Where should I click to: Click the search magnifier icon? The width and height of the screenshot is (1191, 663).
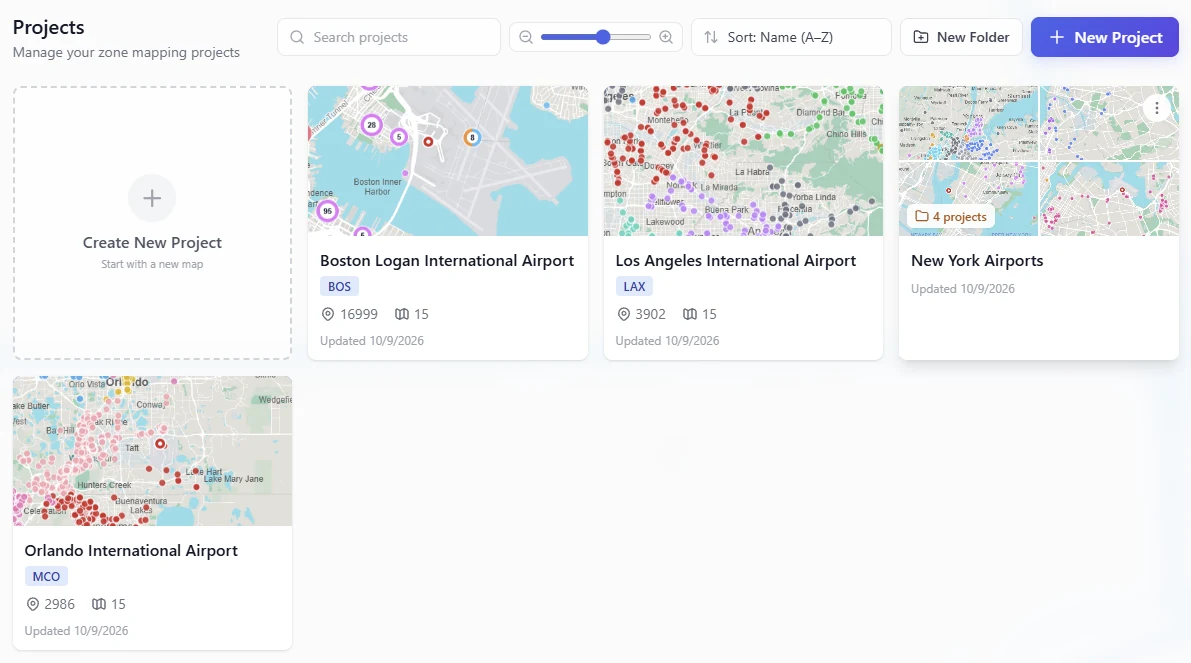pyautogui.click(x=297, y=37)
